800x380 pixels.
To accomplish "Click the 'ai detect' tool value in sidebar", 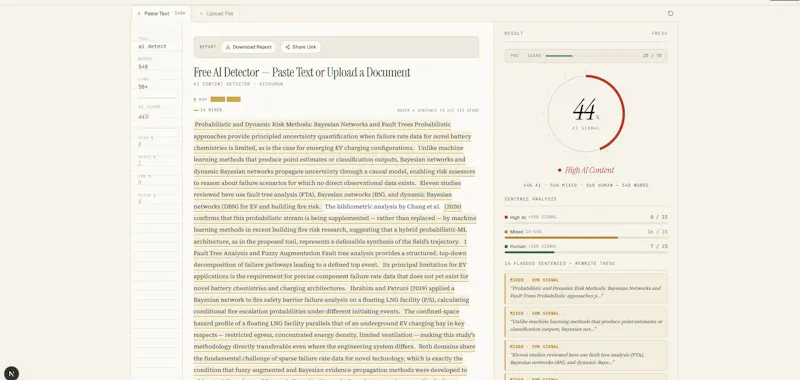I will pos(152,46).
